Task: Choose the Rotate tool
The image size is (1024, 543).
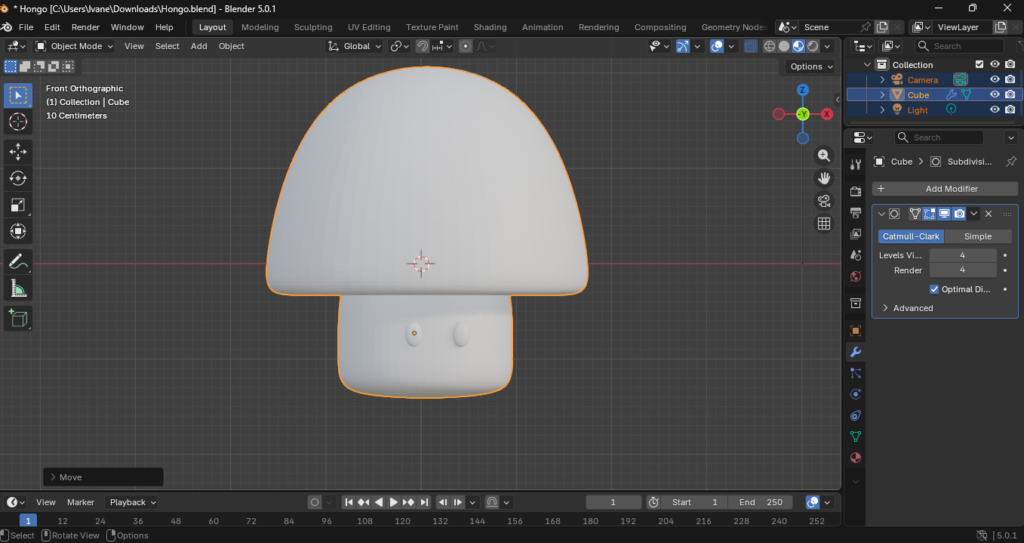Action: pyautogui.click(x=18, y=178)
